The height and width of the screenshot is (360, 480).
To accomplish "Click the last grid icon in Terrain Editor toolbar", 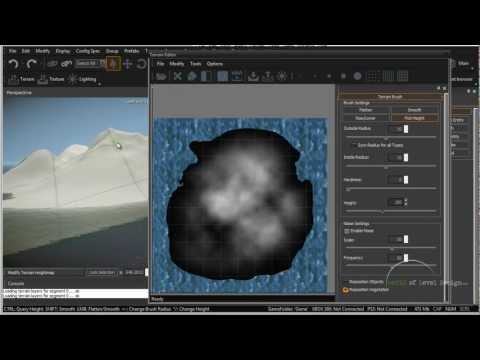I will 403,76.
